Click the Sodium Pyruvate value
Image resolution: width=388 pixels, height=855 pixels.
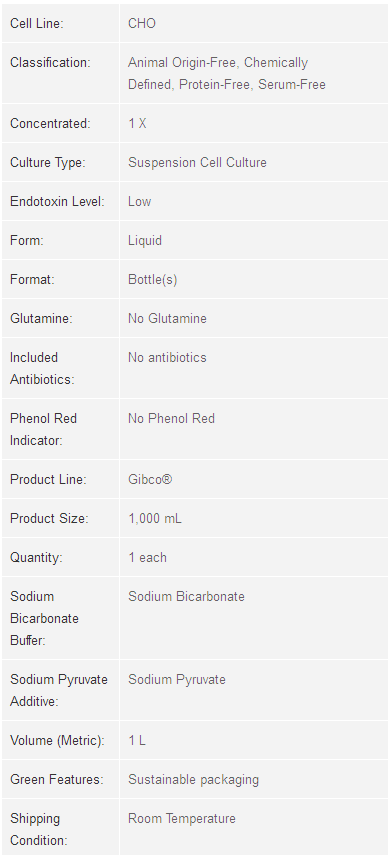(177, 680)
